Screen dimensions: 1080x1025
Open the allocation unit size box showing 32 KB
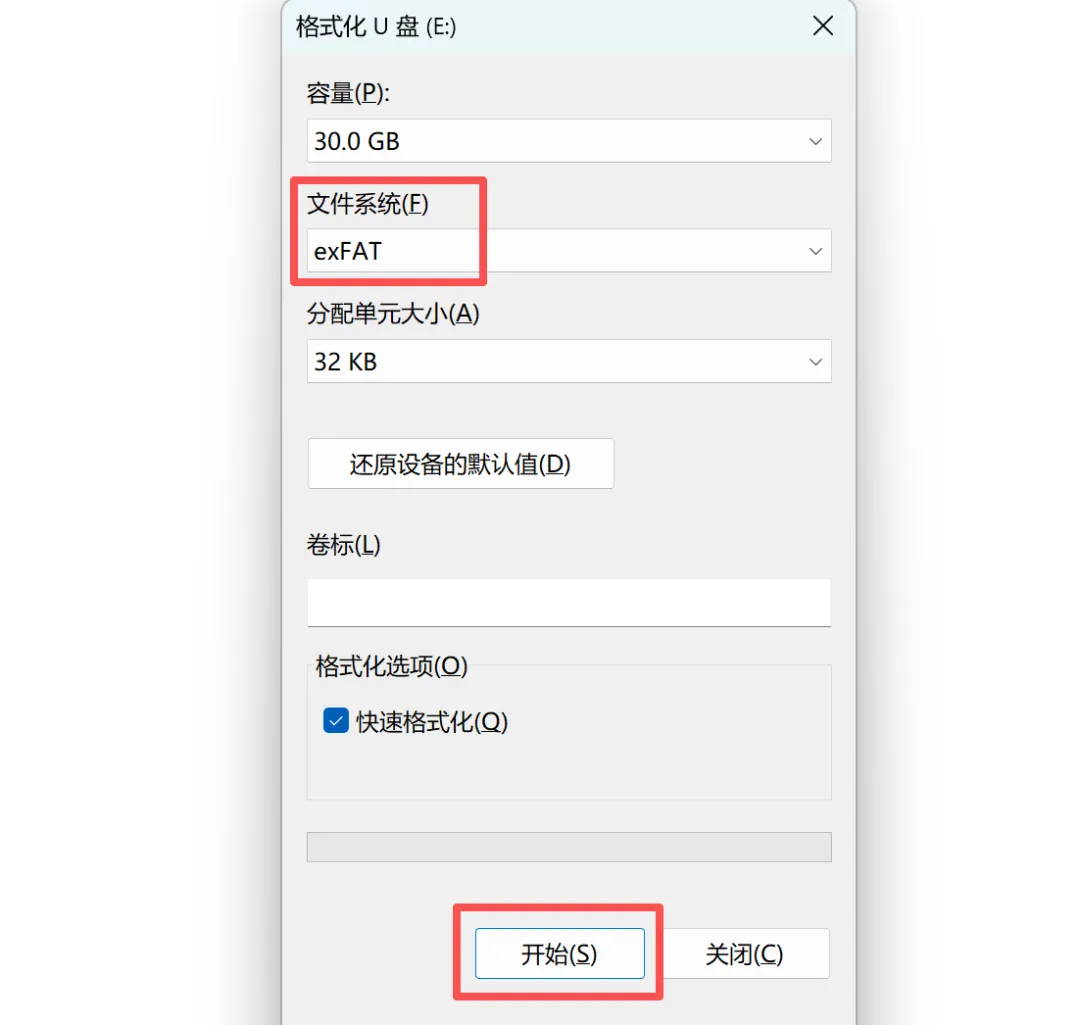(569, 361)
